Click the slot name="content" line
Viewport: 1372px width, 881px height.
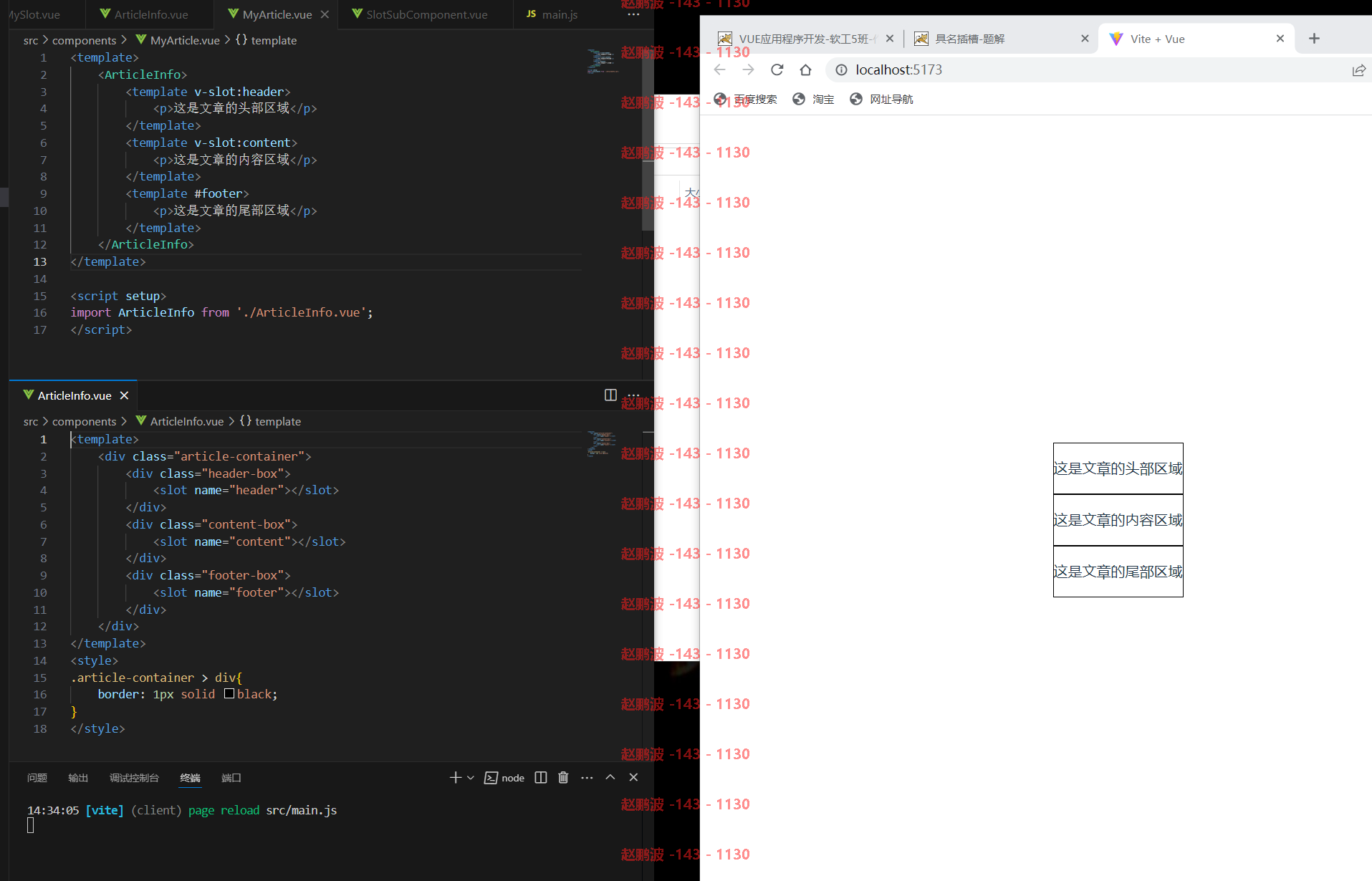(x=249, y=541)
